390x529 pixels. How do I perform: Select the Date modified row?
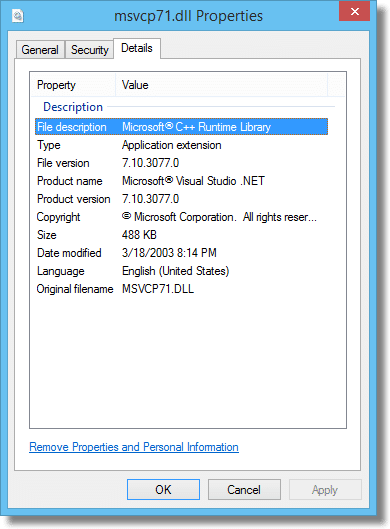pos(181,253)
